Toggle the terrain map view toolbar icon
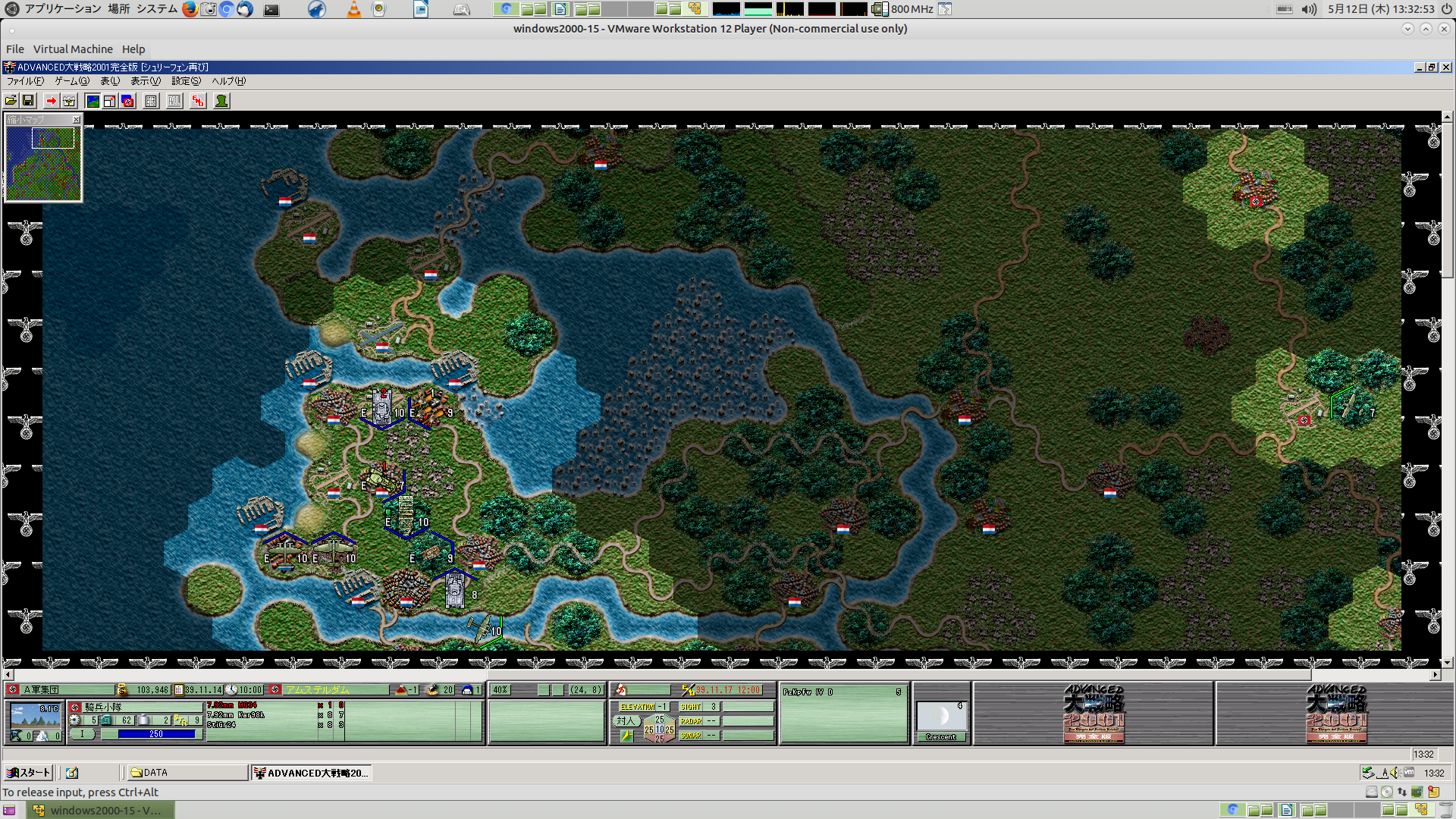 (x=93, y=101)
